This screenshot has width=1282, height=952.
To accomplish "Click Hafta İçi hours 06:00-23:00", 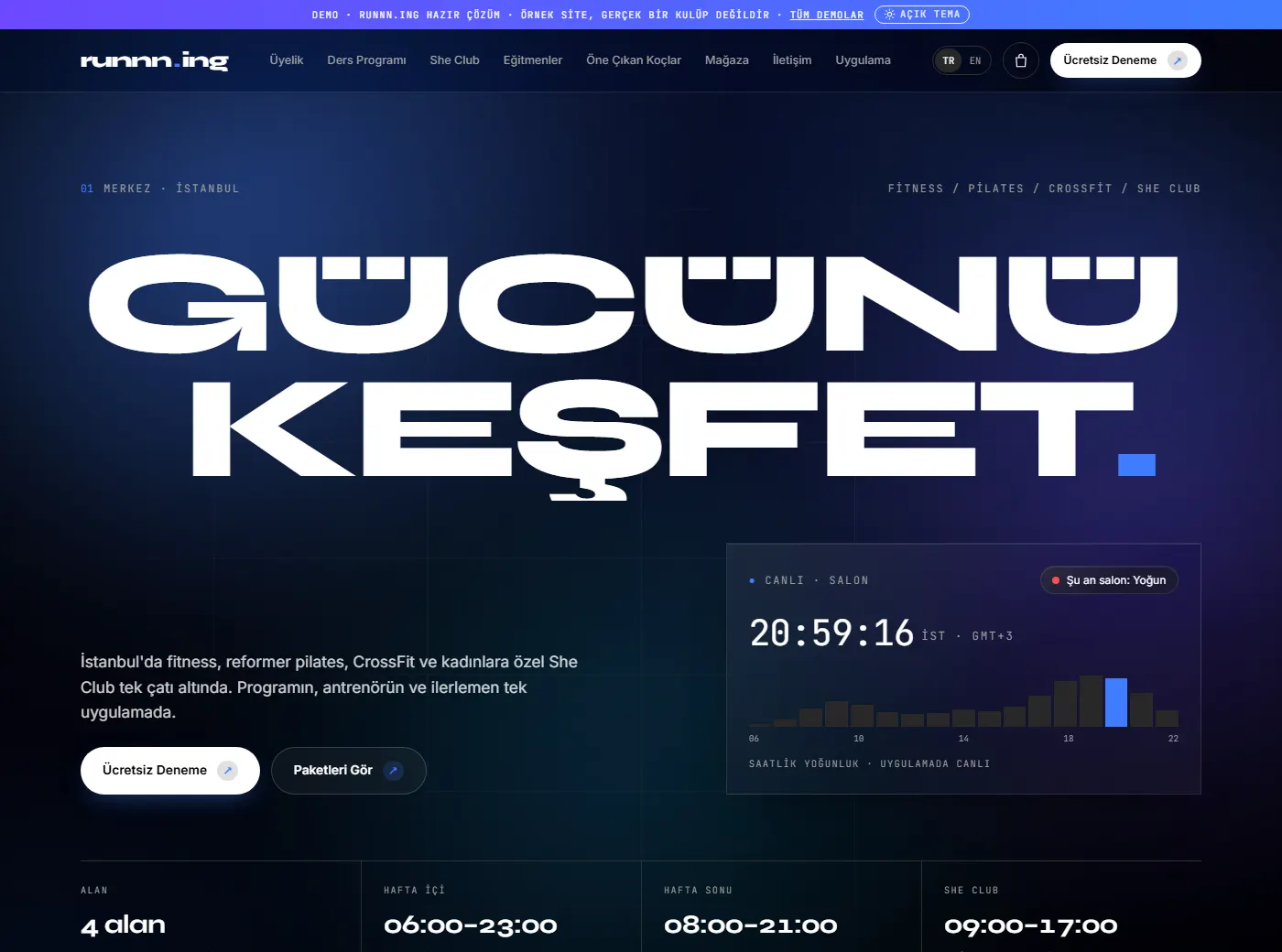I will pyautogui.click(x=471, y=925).
